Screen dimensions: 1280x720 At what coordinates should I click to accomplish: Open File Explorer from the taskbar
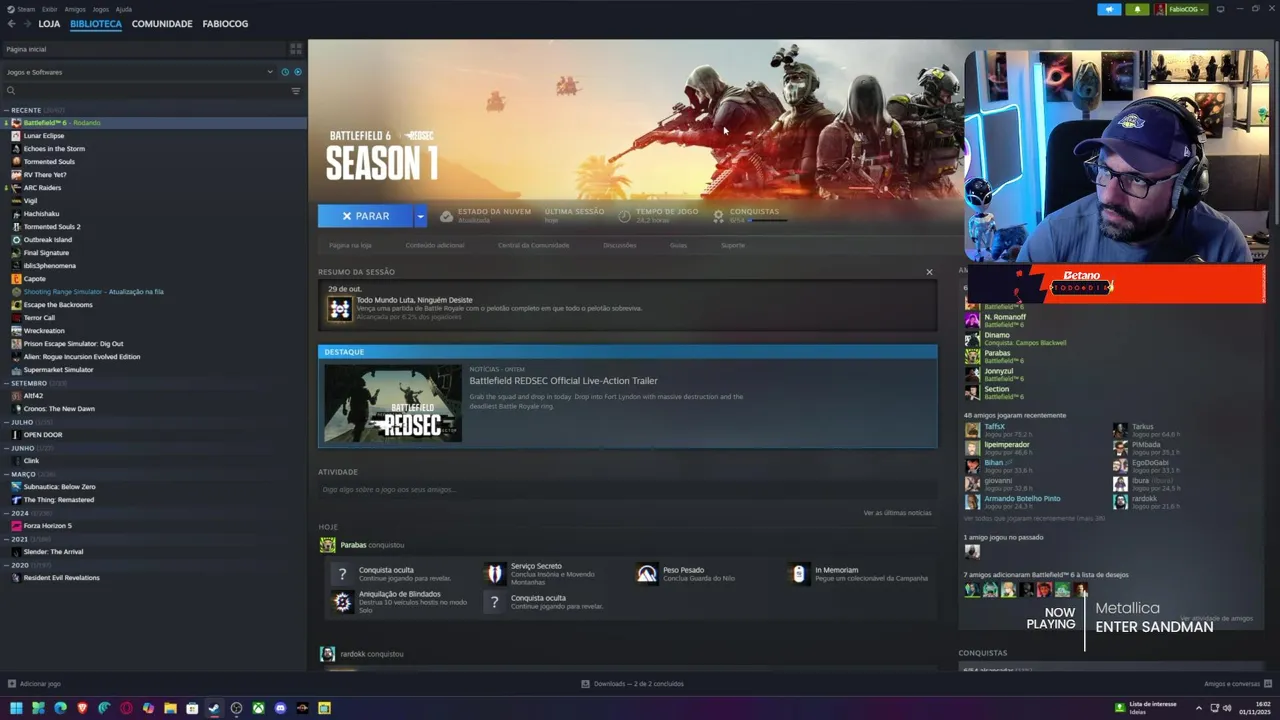tap(170, 708)
